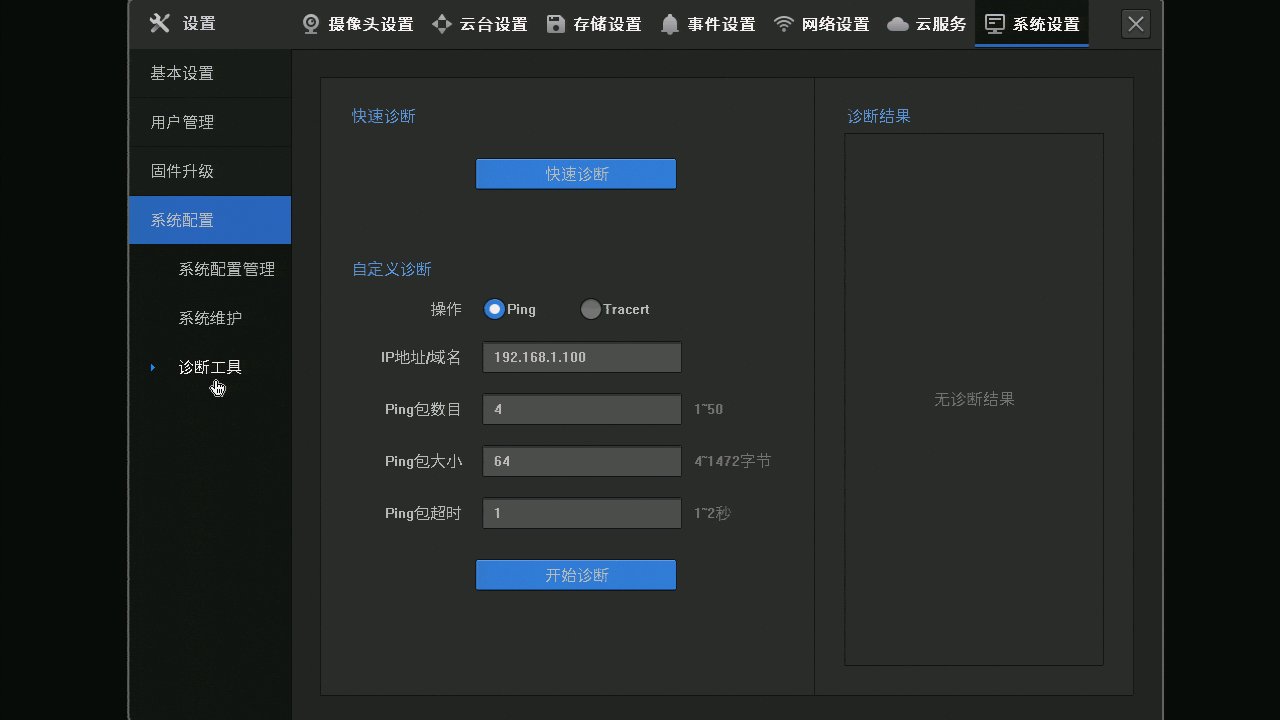Collapse the 系统配置 sidebar section

click(x=210, y=220)
